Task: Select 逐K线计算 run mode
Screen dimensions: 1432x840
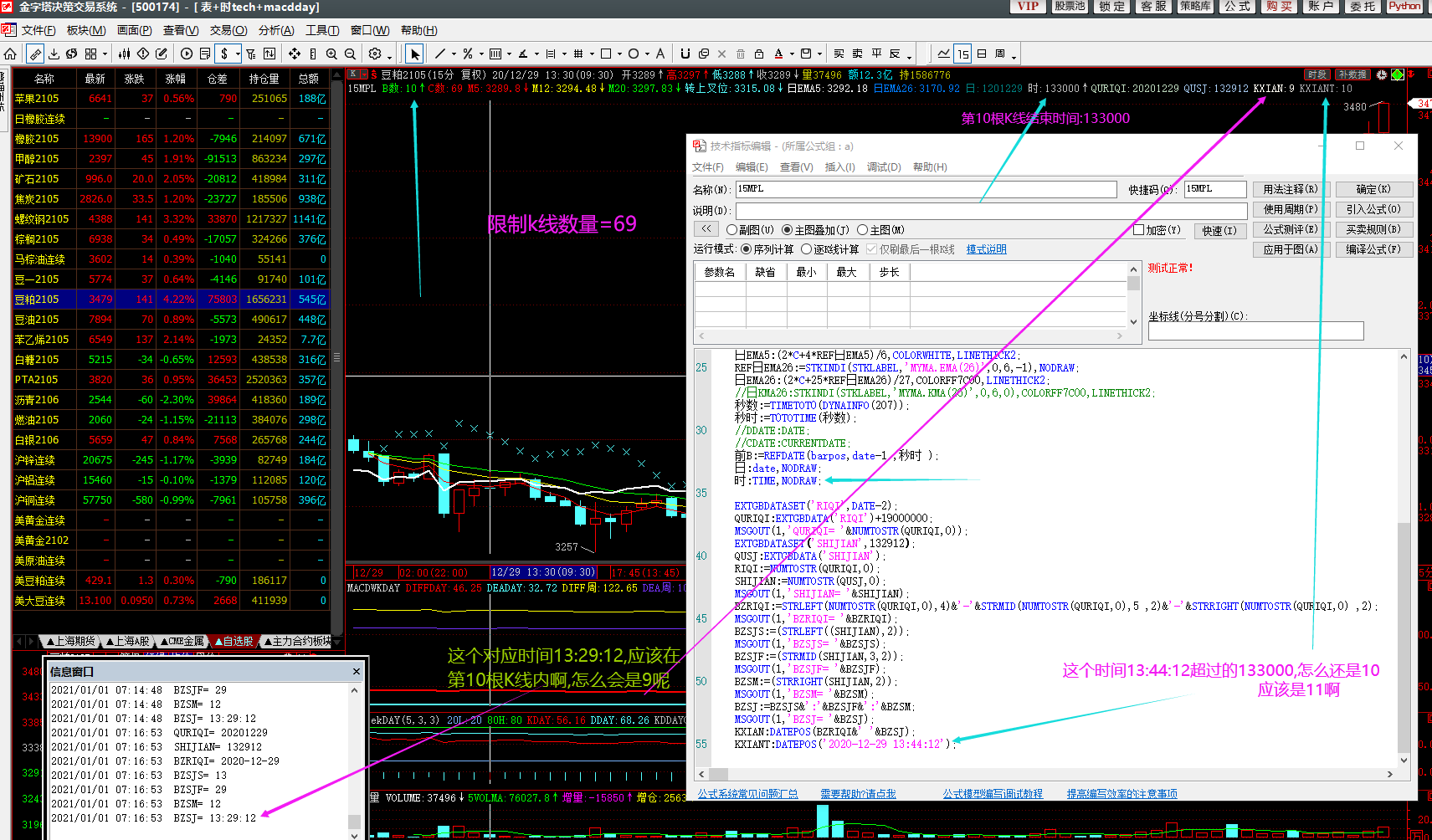Action: tap(807, 249)
